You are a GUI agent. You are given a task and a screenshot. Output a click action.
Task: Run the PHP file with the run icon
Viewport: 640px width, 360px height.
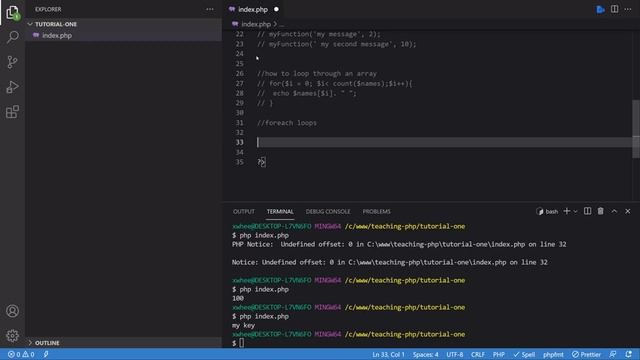click(x=600, y=9)
